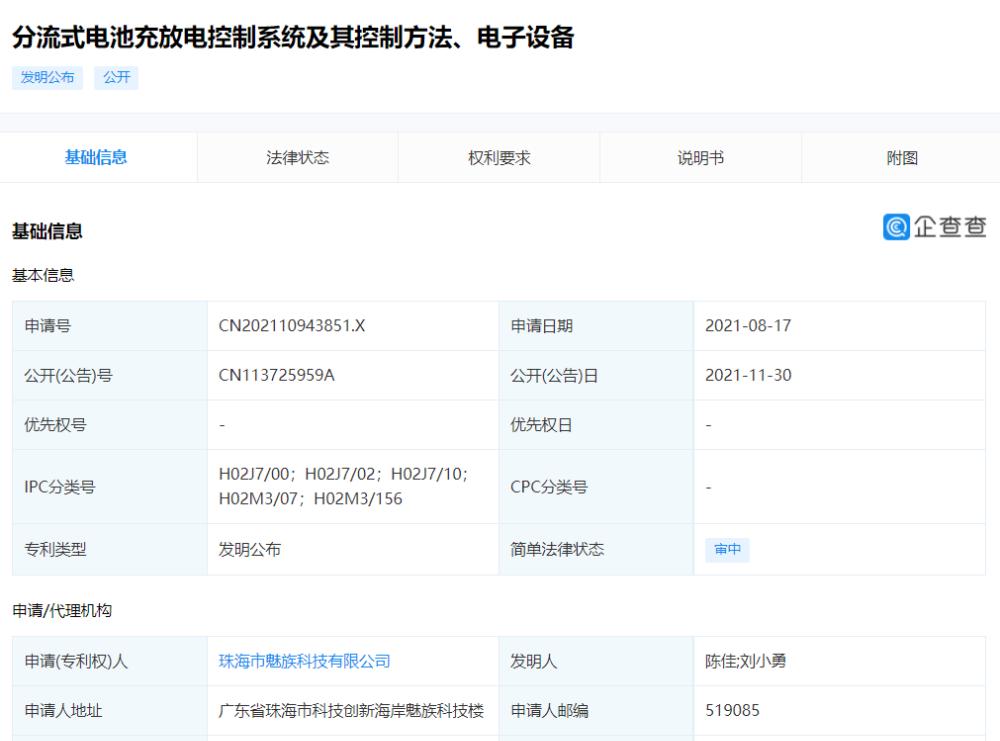The image size is (1000, 741).
Task: Click the 申请人地址 label cell
Action: pos(110,710)
